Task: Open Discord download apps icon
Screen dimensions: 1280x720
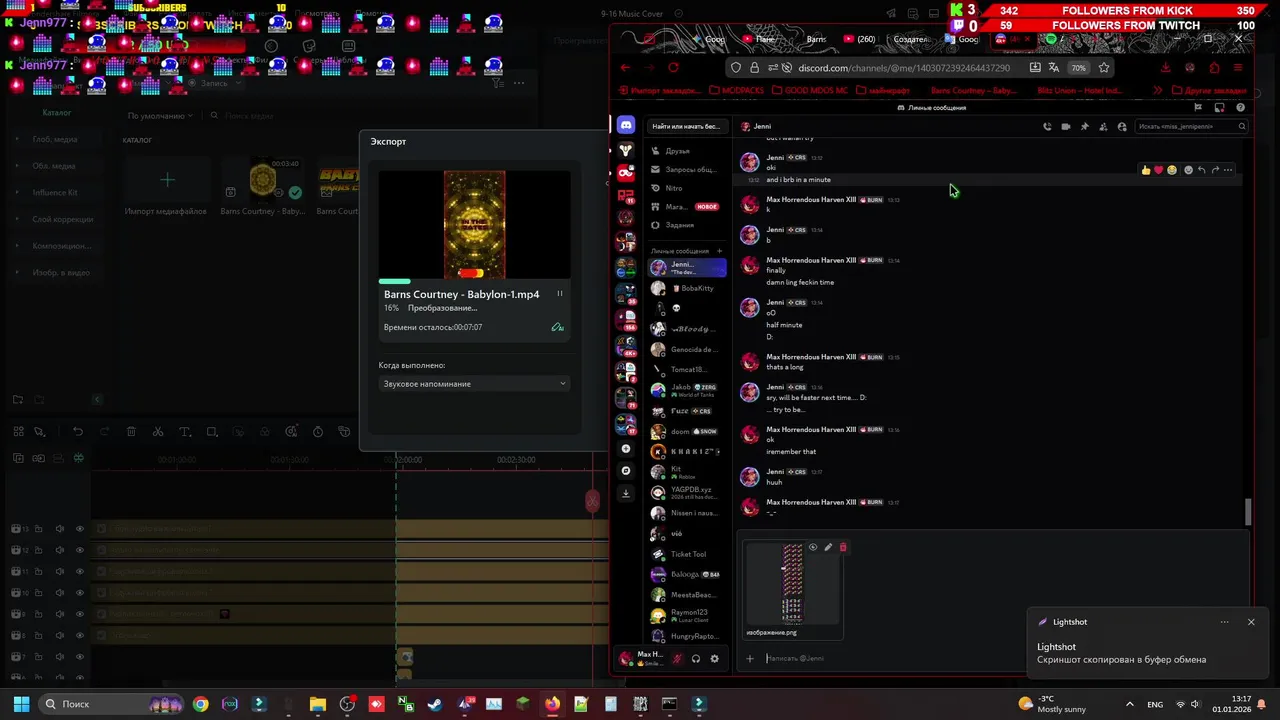Action: [x=626, y=492]
